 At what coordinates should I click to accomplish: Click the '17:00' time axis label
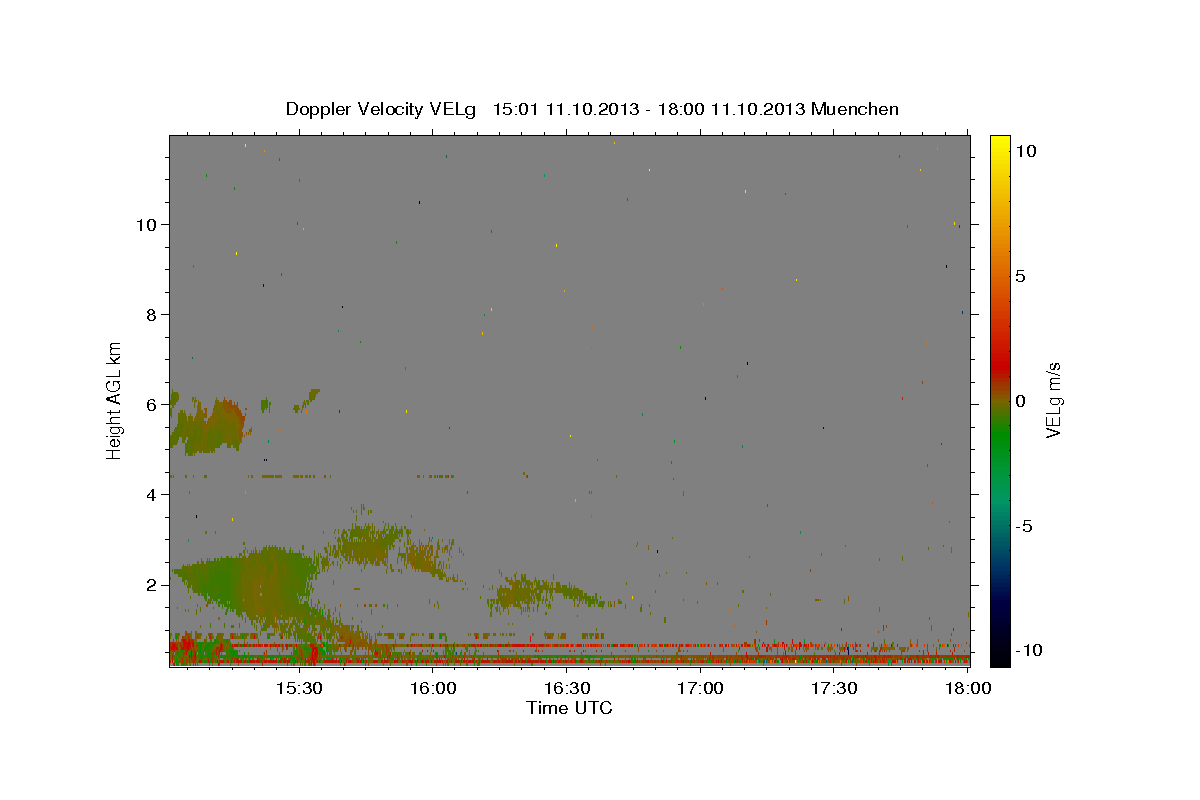click(700, 689)
